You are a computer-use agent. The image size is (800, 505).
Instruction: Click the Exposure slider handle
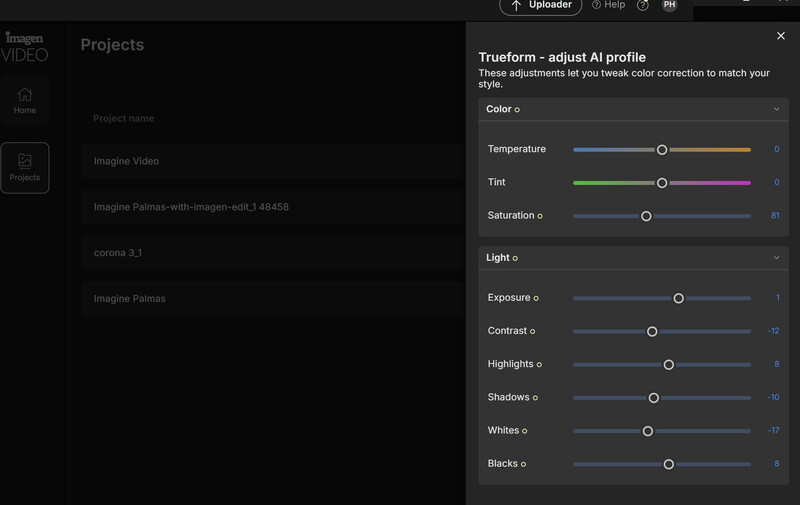point(679,298)
